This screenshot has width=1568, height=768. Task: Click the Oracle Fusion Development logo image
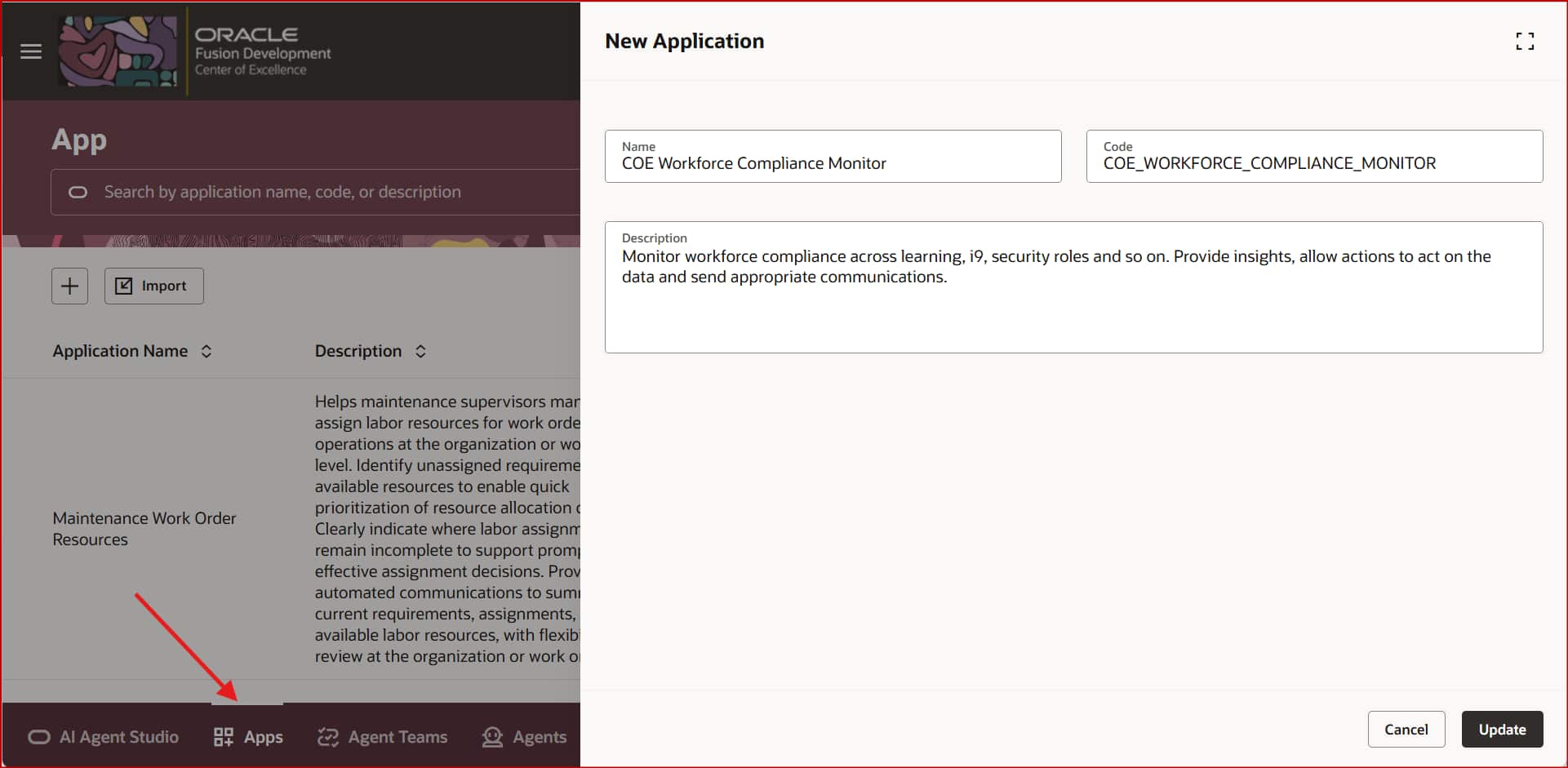pyautogui.click(x=118, y=51)
